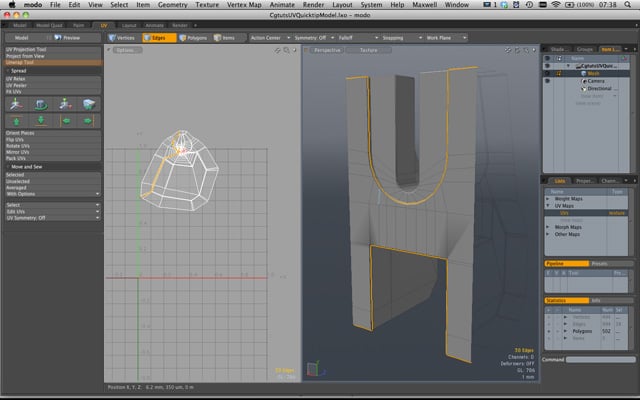
Task: Activate Edges selection mode
Action: coord(160,37)
